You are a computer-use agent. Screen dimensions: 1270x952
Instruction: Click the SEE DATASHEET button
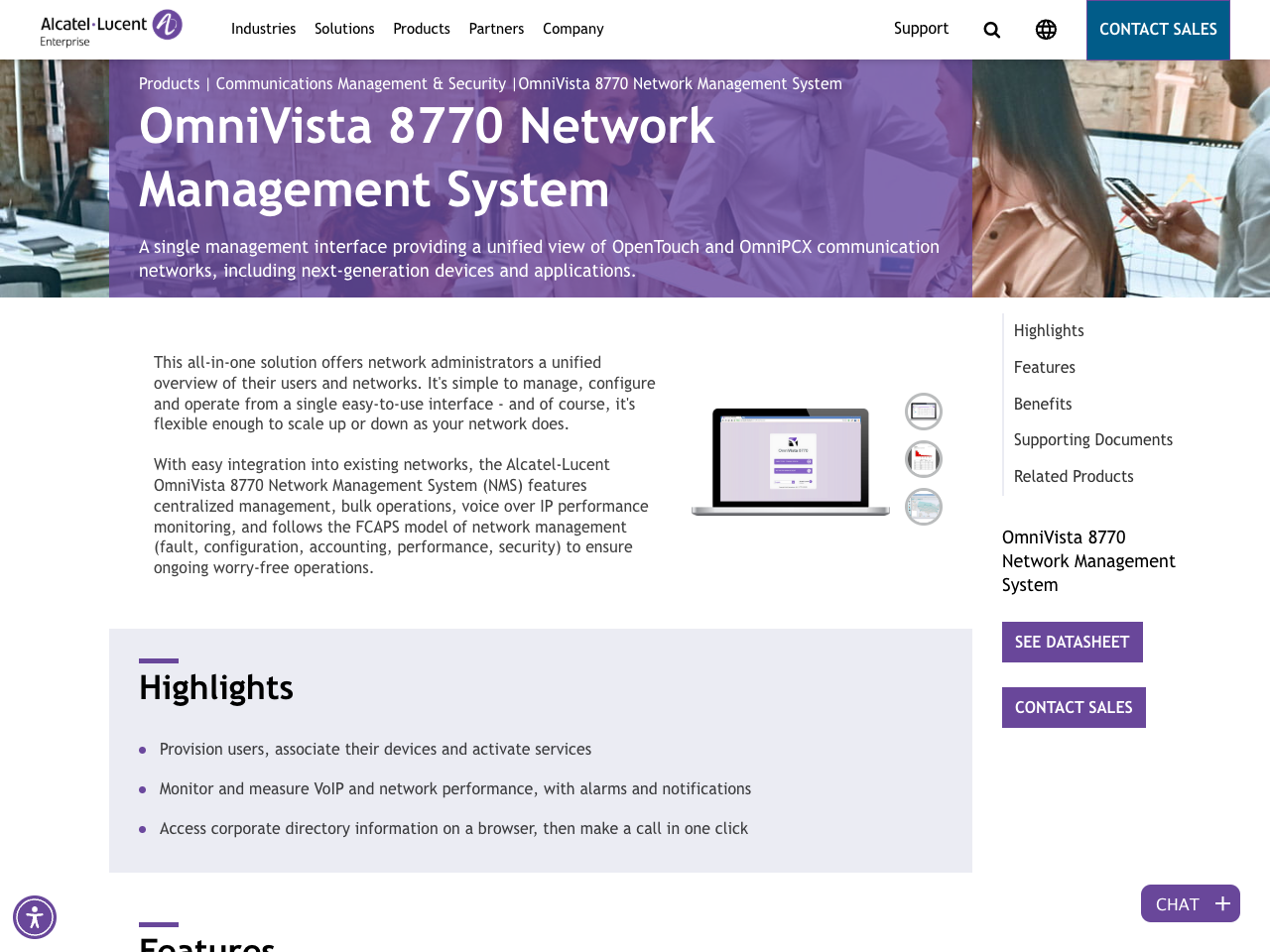tap(1073, 642)
